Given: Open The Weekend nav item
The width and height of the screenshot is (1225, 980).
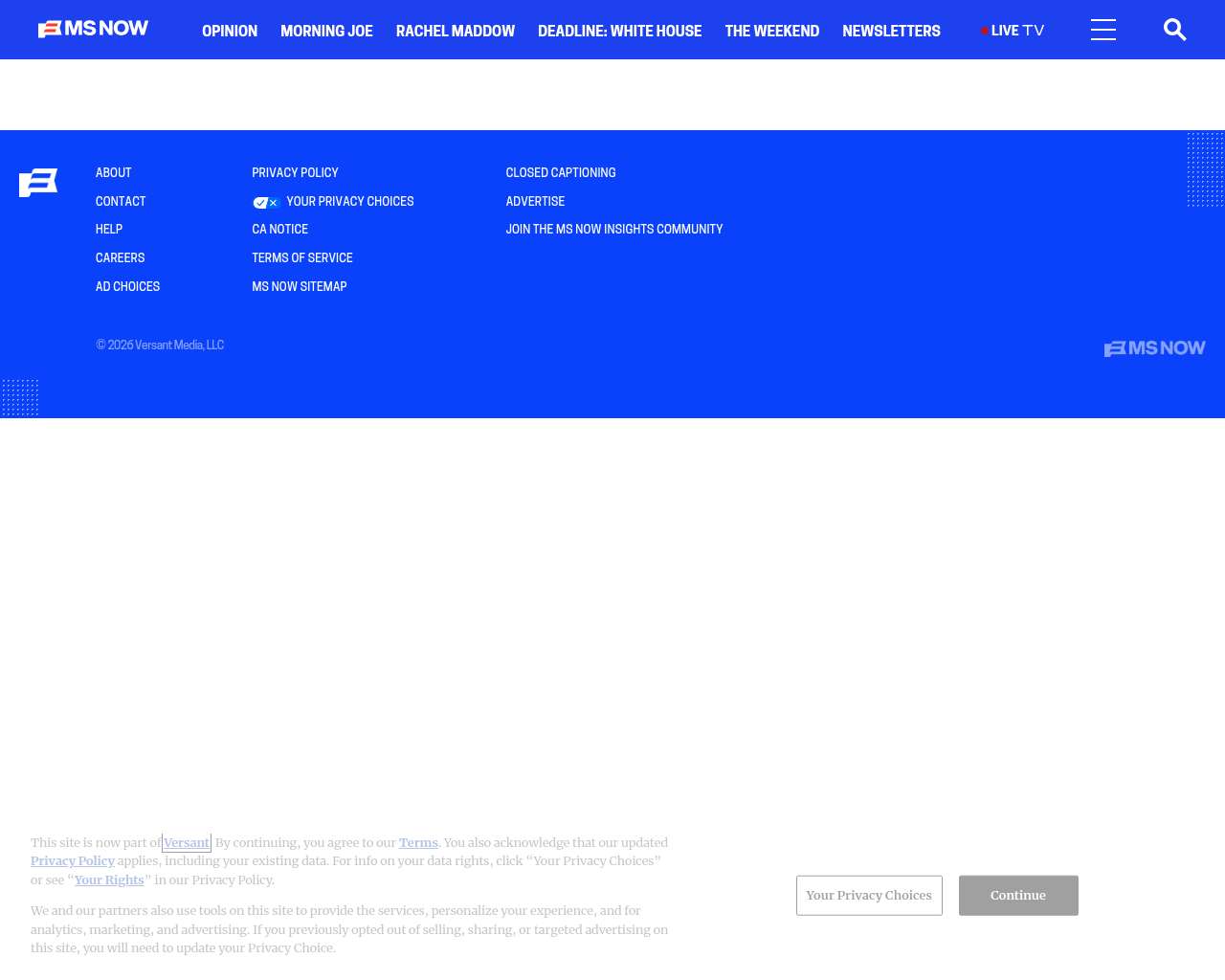Looking at the screenshot, I should [772, 31].
